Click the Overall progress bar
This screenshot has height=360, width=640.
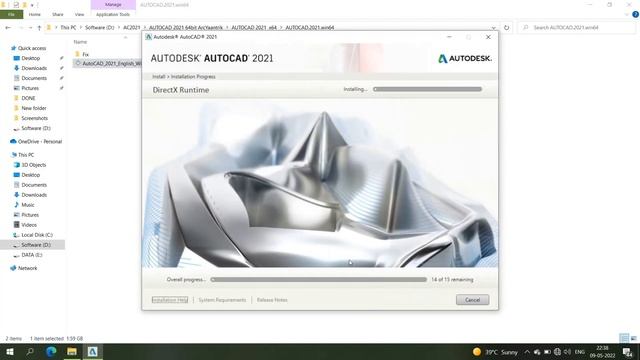[318, 280]
